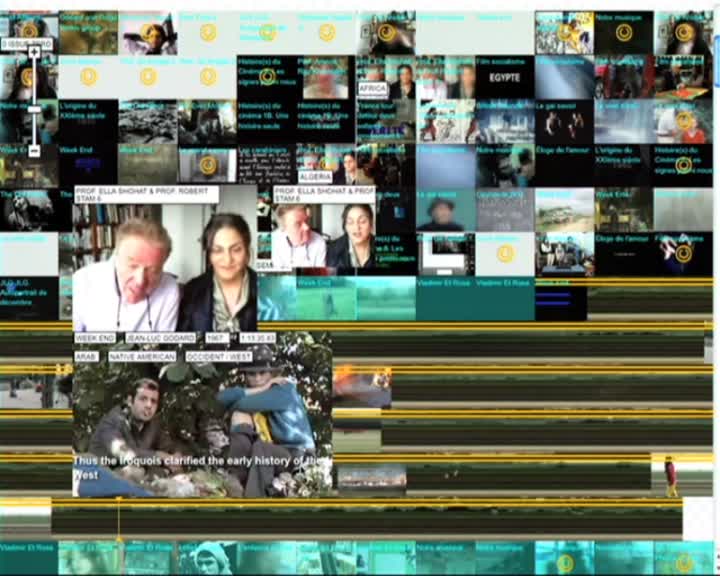Click the WEEK END title tag
Image resolution: width=720 pixels, height=576 pixels.
coord(93,338)
